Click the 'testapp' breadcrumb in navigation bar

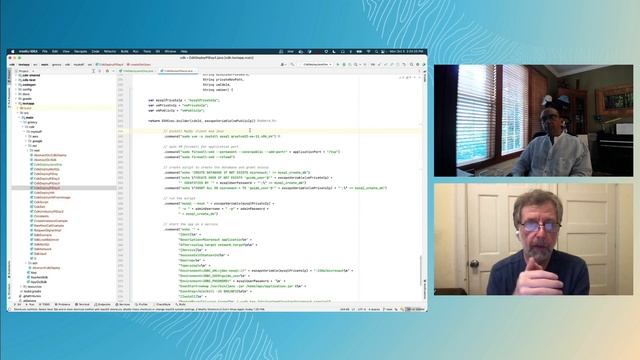[24, 64]
